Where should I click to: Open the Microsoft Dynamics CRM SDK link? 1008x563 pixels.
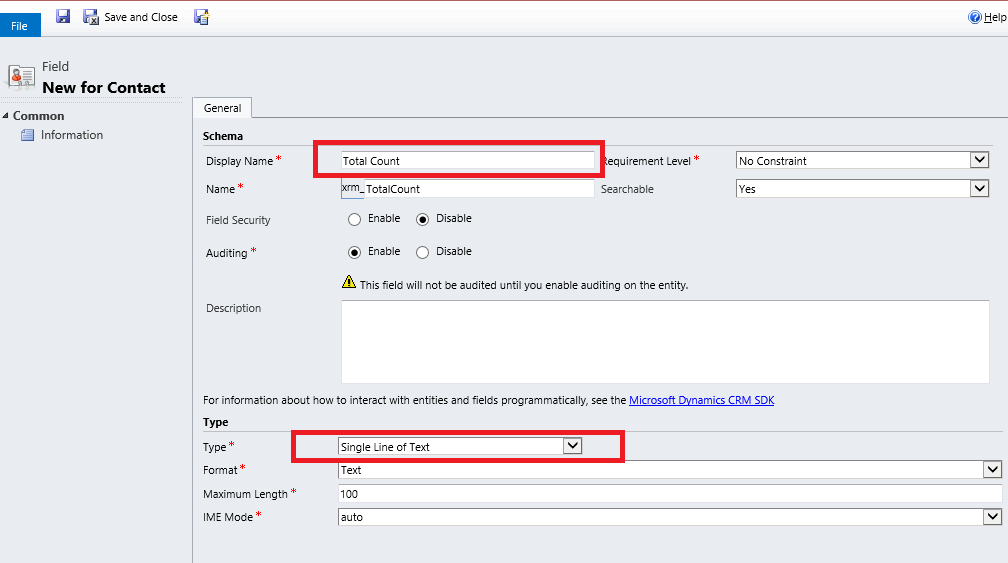point(701,400)
